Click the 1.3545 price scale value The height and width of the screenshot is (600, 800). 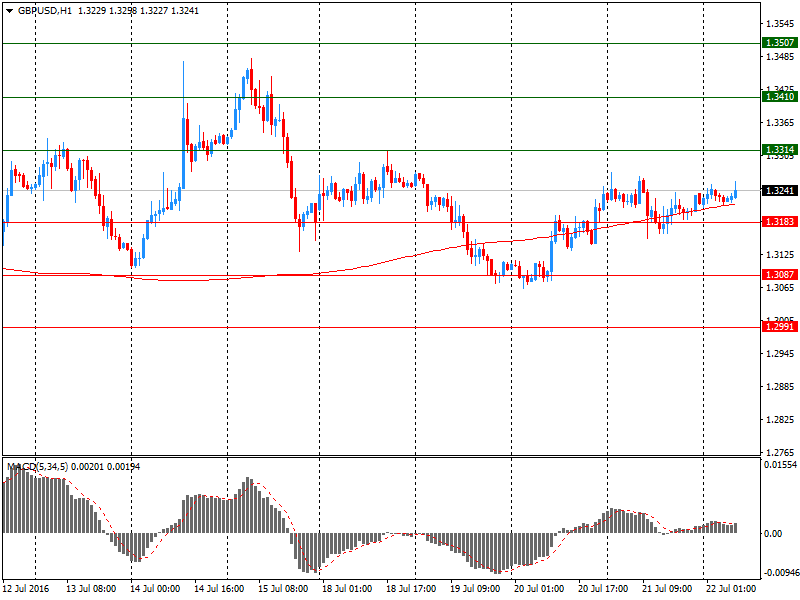[780, 23]
